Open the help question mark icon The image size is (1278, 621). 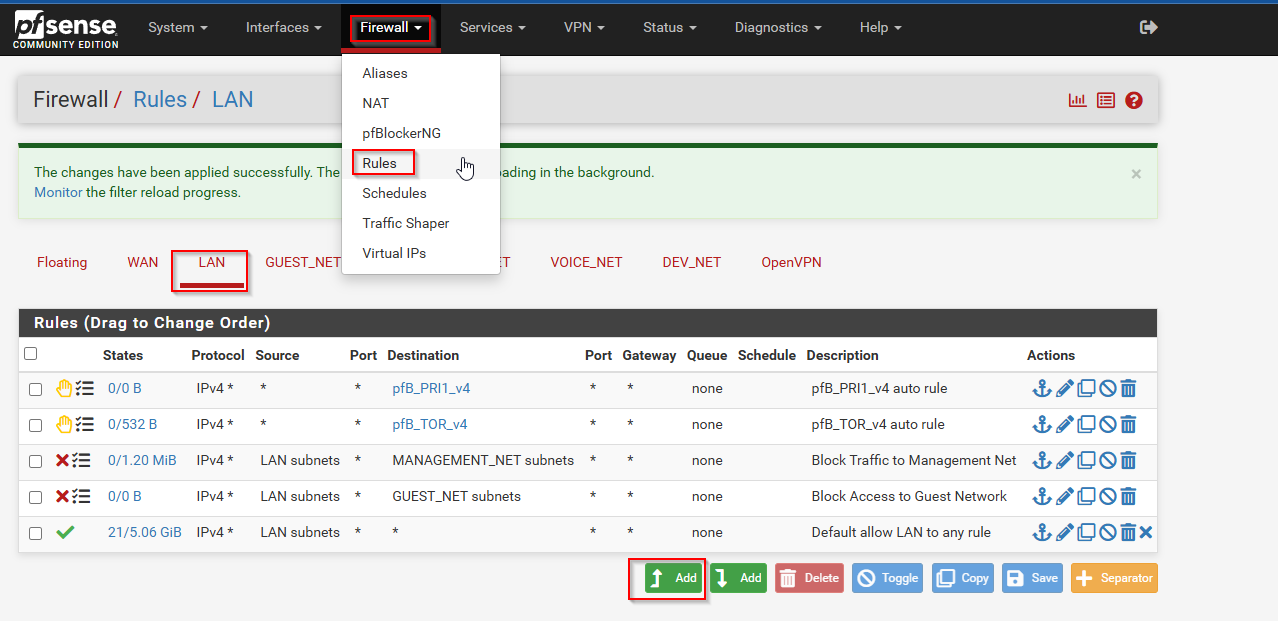[x=1133, y=100]
